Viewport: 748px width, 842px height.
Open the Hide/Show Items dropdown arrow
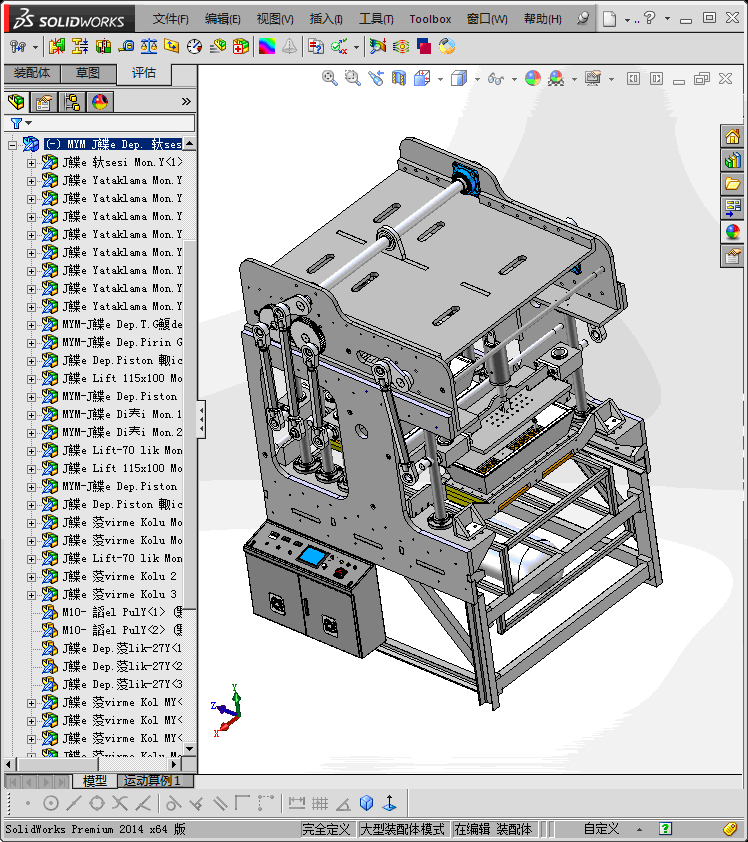point(513,78)
